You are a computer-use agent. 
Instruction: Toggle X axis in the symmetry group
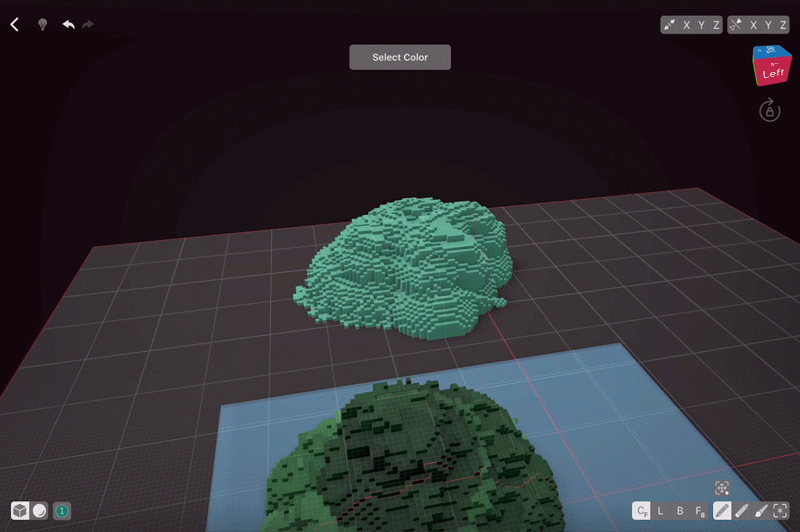point(687,25)
